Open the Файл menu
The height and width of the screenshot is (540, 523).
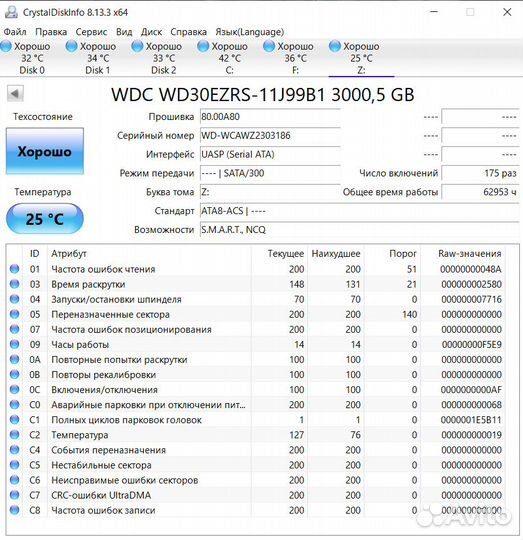[x=15, y=32]
